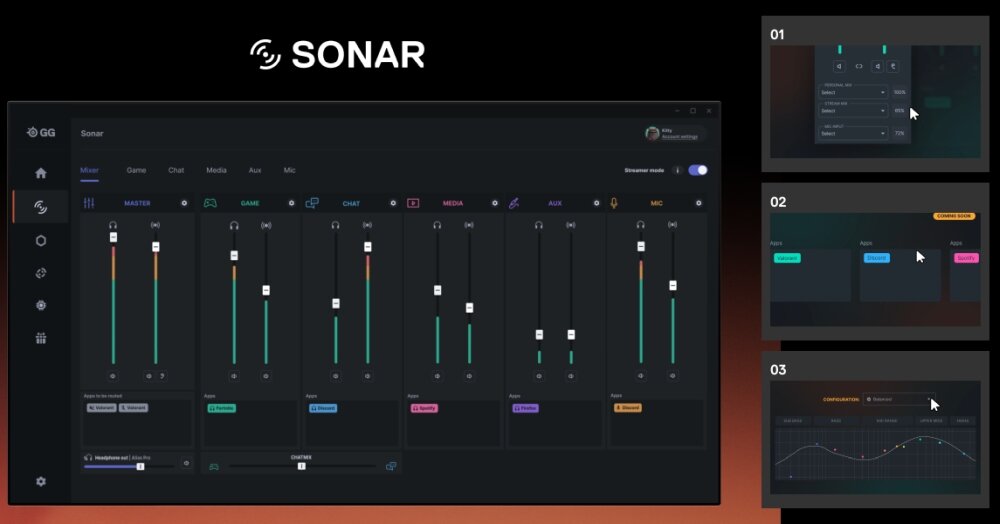This screenshot has height=524, width=1000.
Task: Click the Streamer mode info icon
Action: point(677,170)
